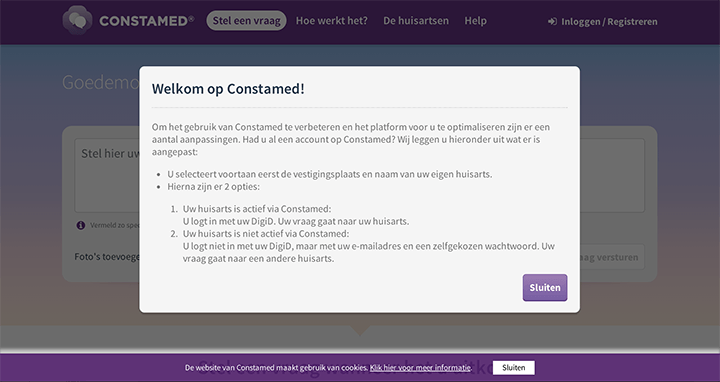Click the Welkom op Constamed! dialog heading

(228, 89)
